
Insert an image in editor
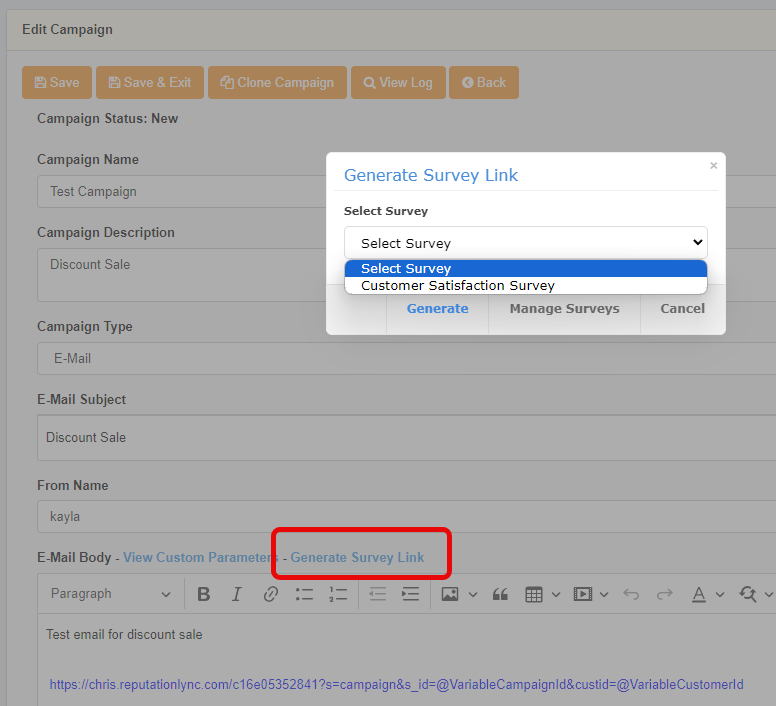[x=450, y=594]
